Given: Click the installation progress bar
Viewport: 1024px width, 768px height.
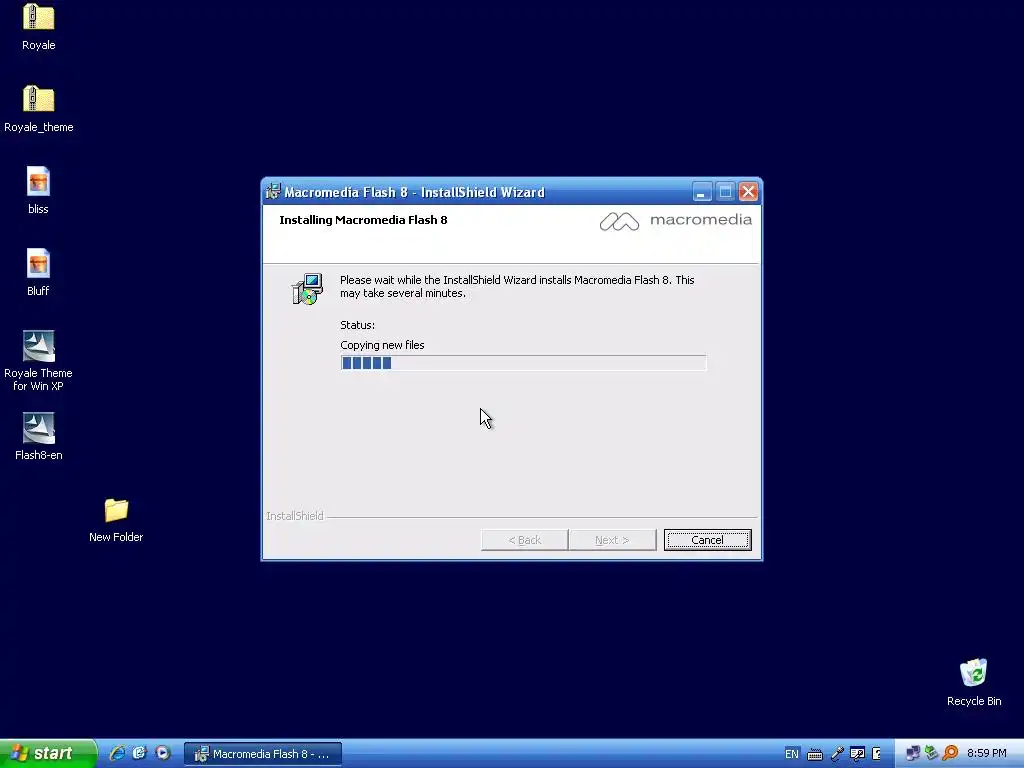Looking at the screenshot, I should pos(523,363).
